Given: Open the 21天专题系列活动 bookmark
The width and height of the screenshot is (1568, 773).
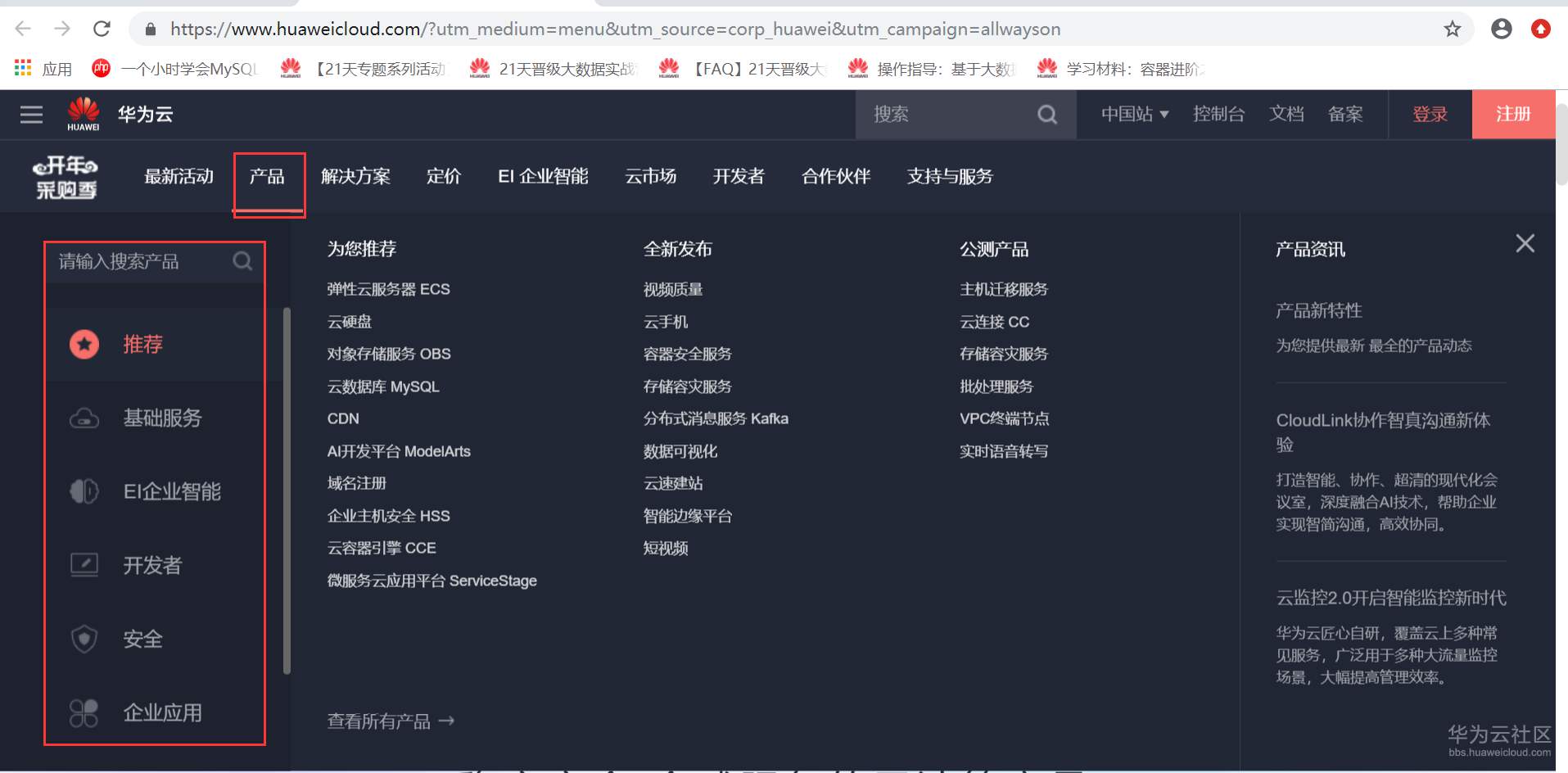Looking at the screenshot, I should (364, 69).
